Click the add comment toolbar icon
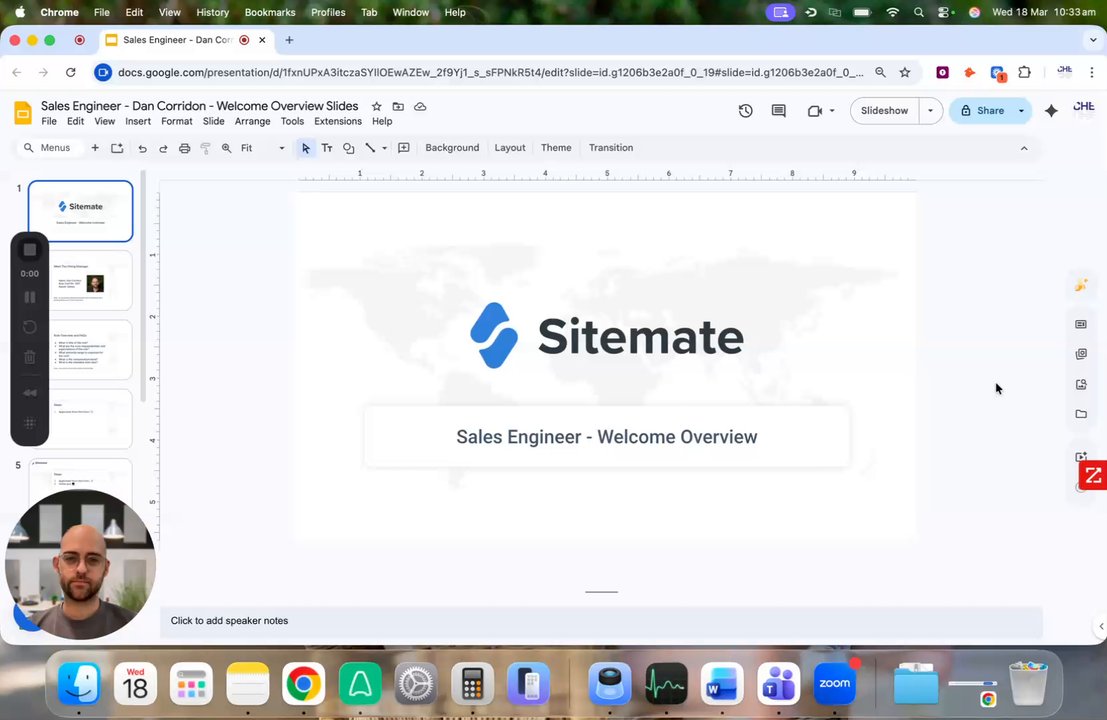 click(404, 148)
